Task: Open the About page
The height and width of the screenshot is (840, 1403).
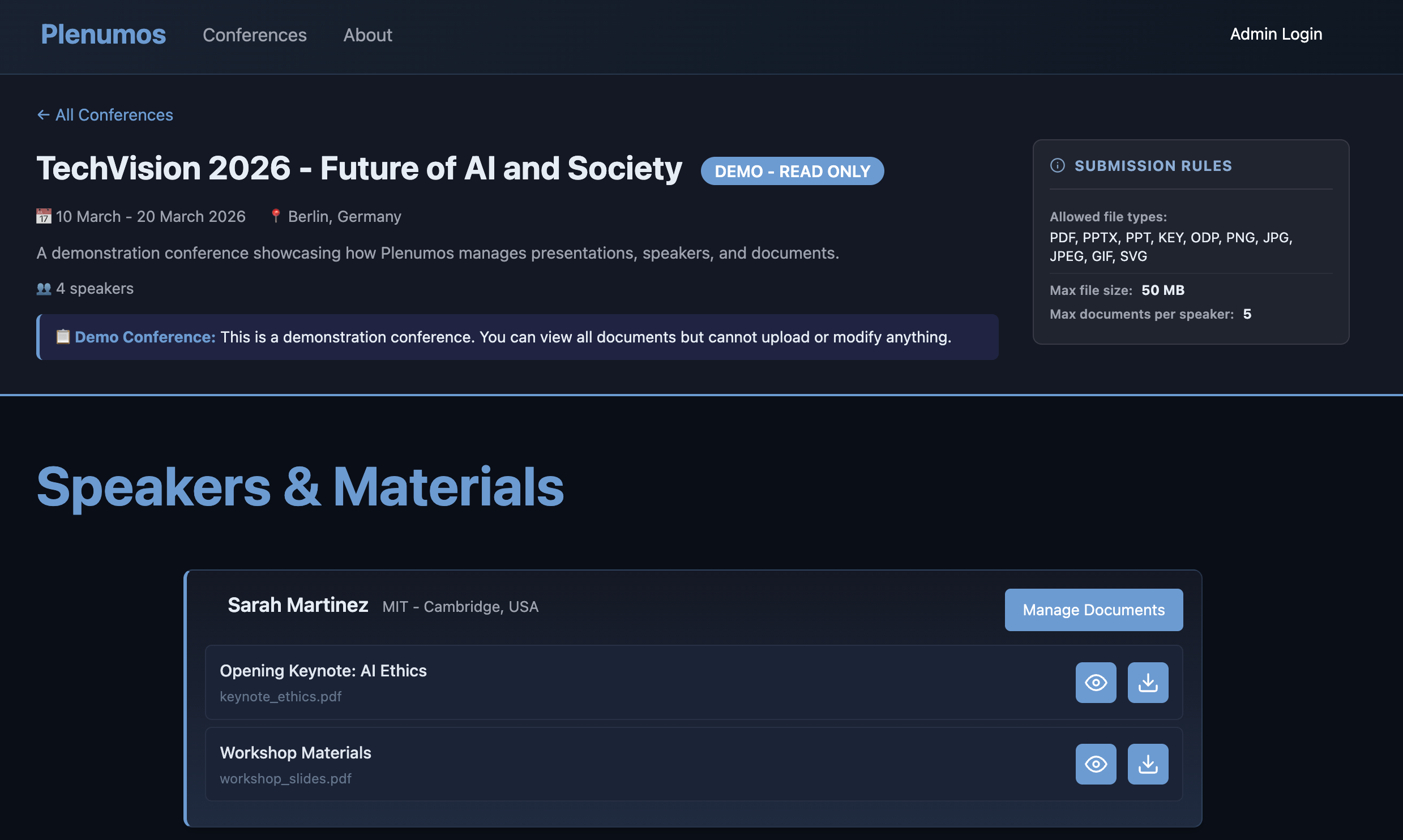Action: point(367,35)
